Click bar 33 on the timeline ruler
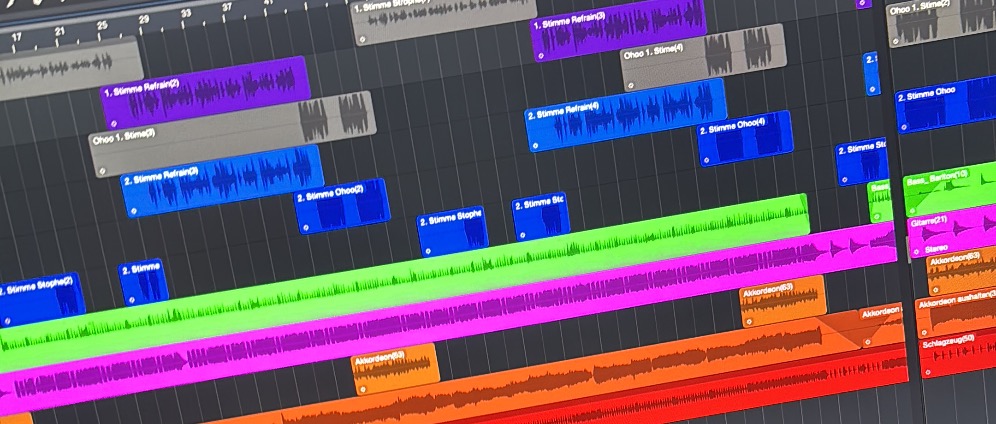 click(185, 13)
